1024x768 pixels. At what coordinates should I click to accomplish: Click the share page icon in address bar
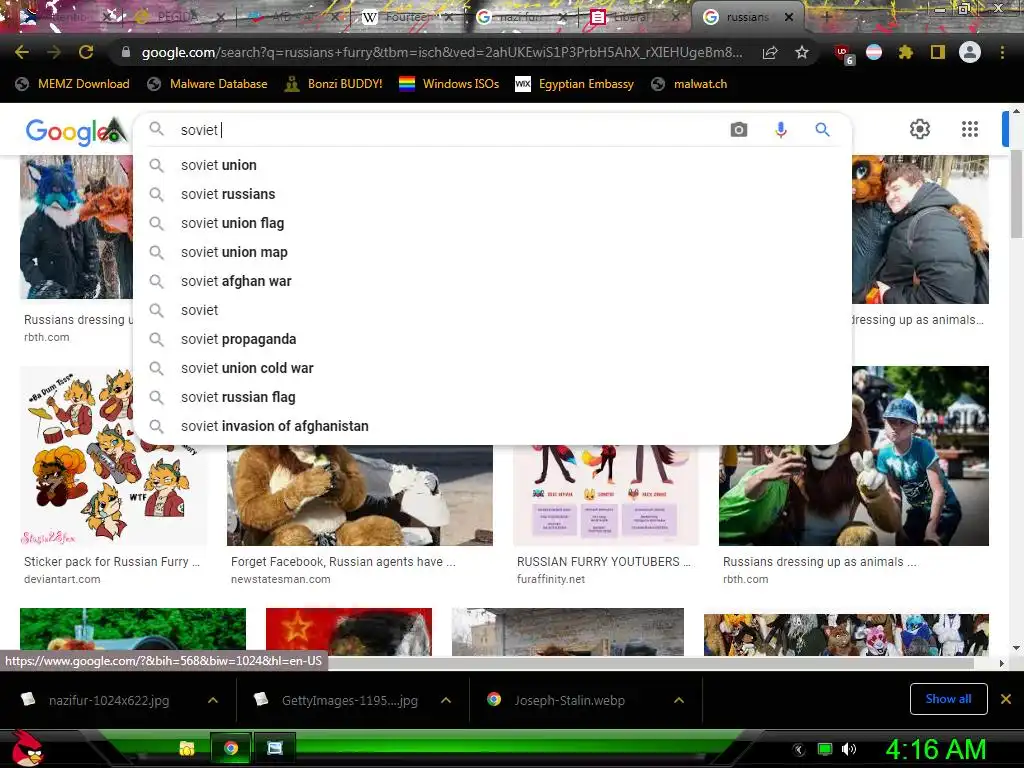click(x=770, y=52)
